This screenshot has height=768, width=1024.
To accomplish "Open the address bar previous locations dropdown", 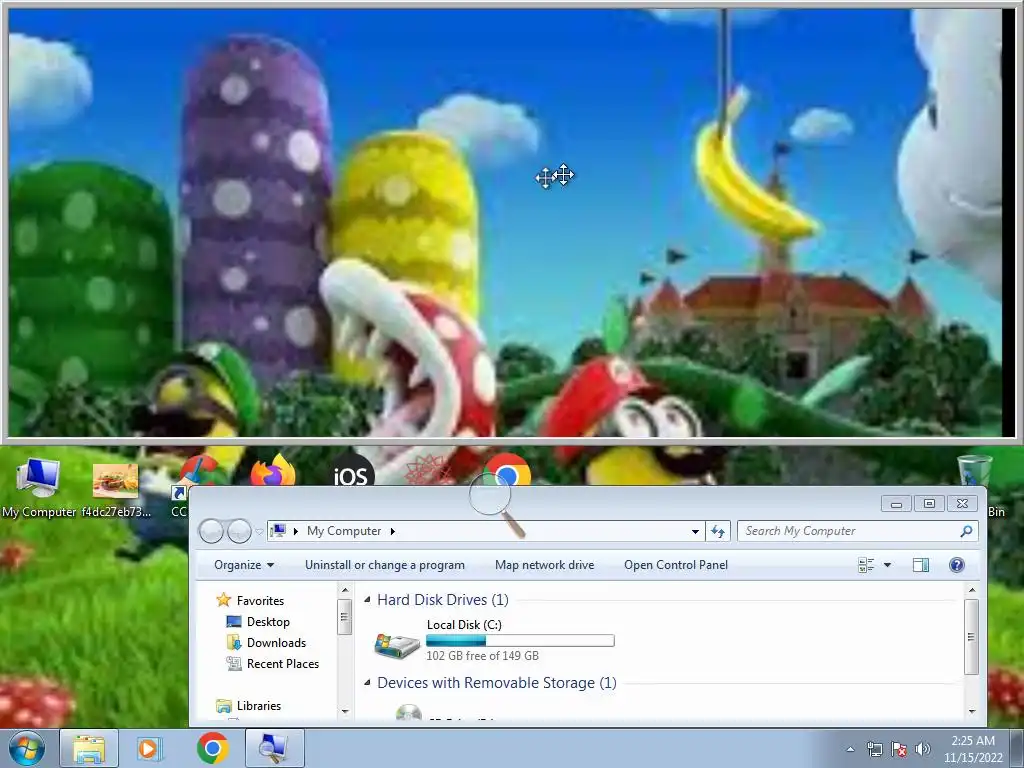I will click(695, 532).
